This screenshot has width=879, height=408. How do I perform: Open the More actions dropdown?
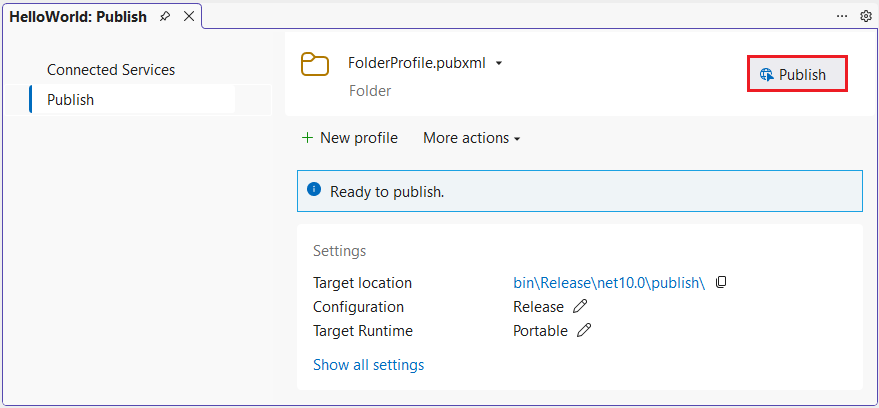471,138
